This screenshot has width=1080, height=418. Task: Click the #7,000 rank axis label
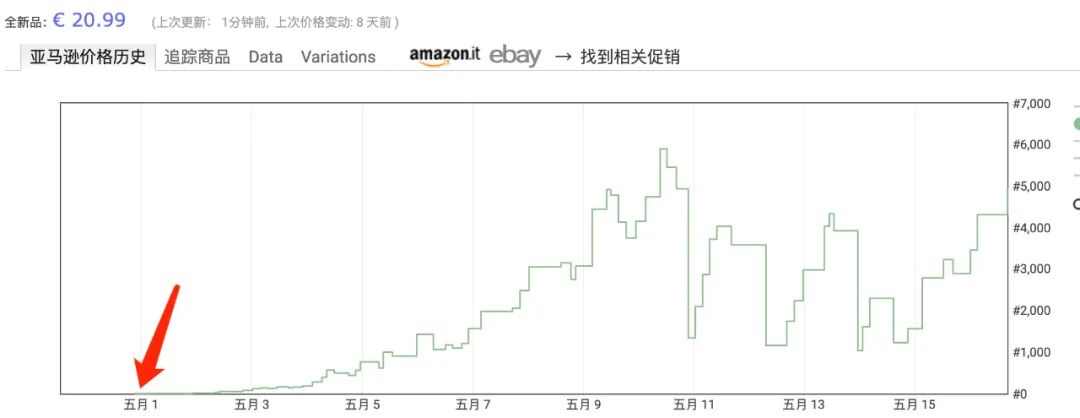tap(1032, 103)
